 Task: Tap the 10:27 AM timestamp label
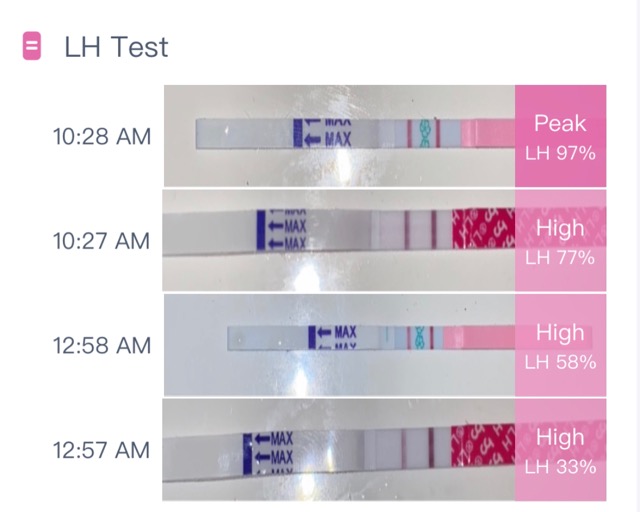[102, 241]
